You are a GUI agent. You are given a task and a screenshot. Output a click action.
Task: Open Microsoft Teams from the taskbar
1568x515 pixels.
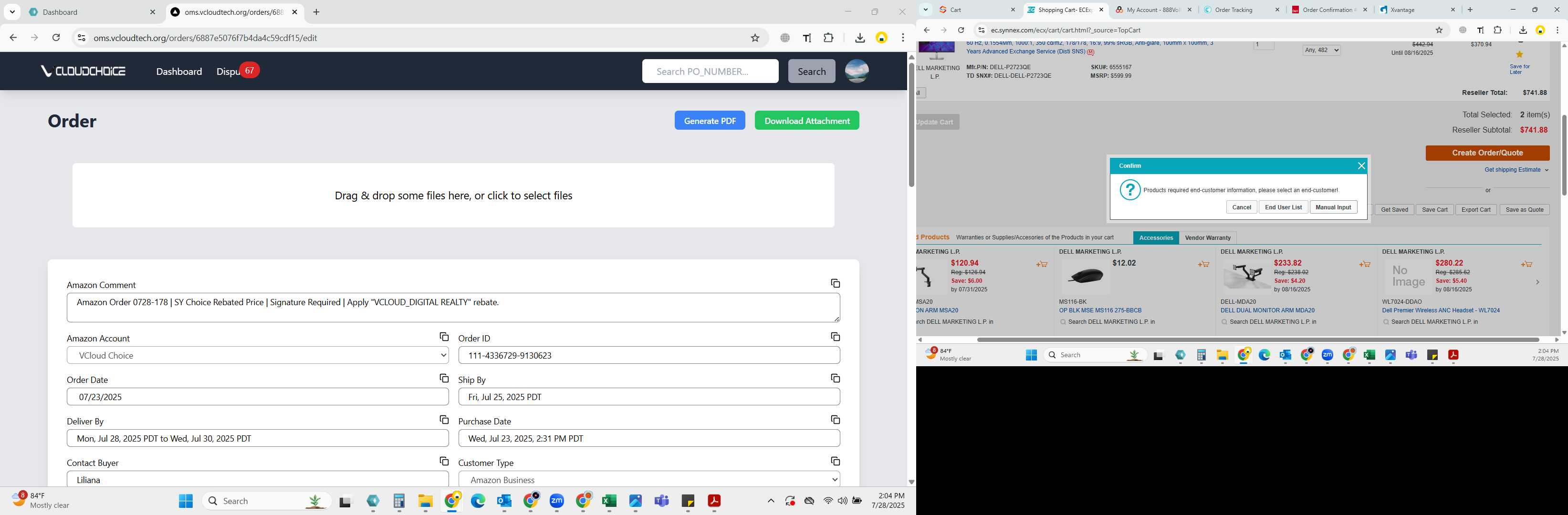pos(661,500)
